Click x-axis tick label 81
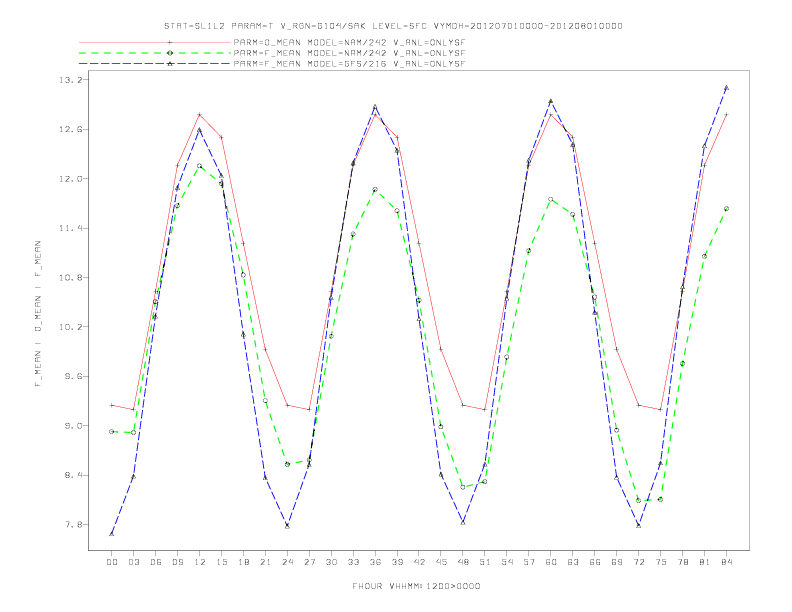 (x=705, y=562)
